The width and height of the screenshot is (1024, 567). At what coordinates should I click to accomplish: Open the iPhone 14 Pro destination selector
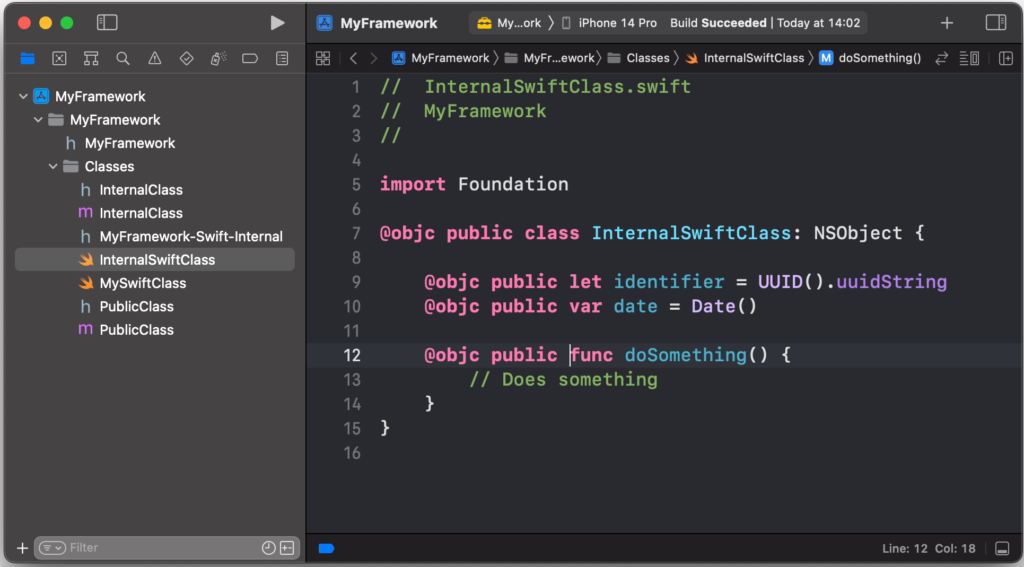[x=609, y=23]
